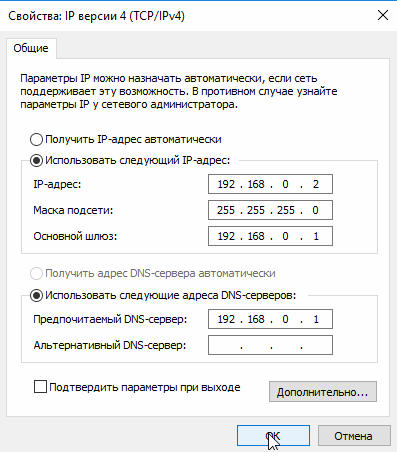The image size is (397, 452).
Task: Click the third octet of IP-адрес field
Action: click(285, 184)
